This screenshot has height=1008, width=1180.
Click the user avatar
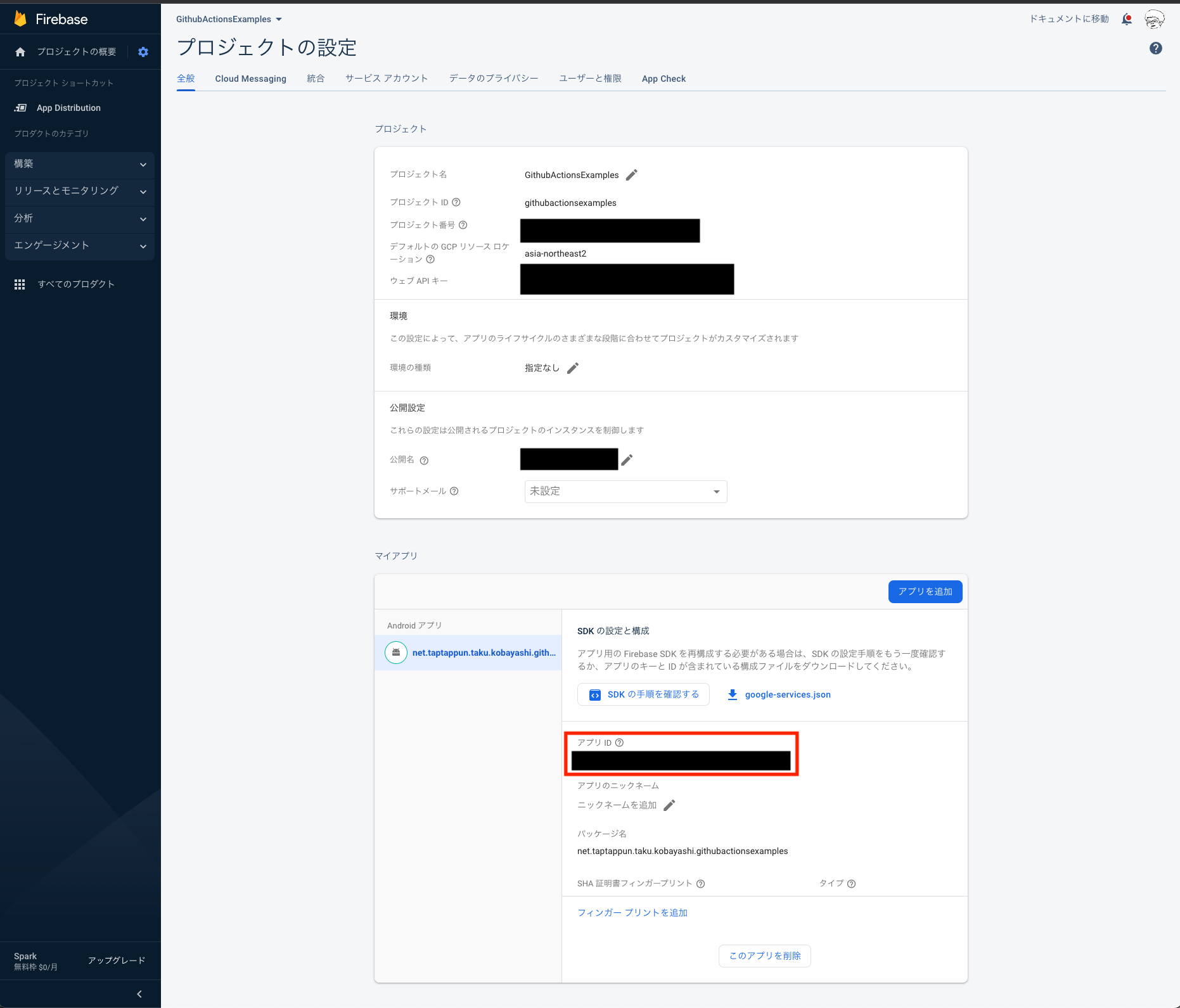click(x=1155, y=19)
